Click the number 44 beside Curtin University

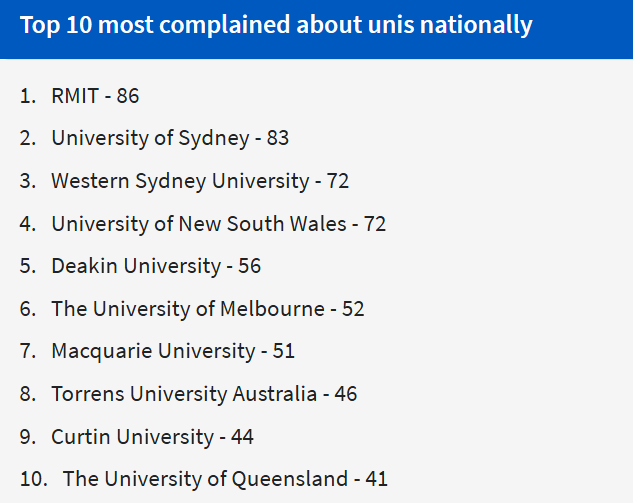point(242,437)
